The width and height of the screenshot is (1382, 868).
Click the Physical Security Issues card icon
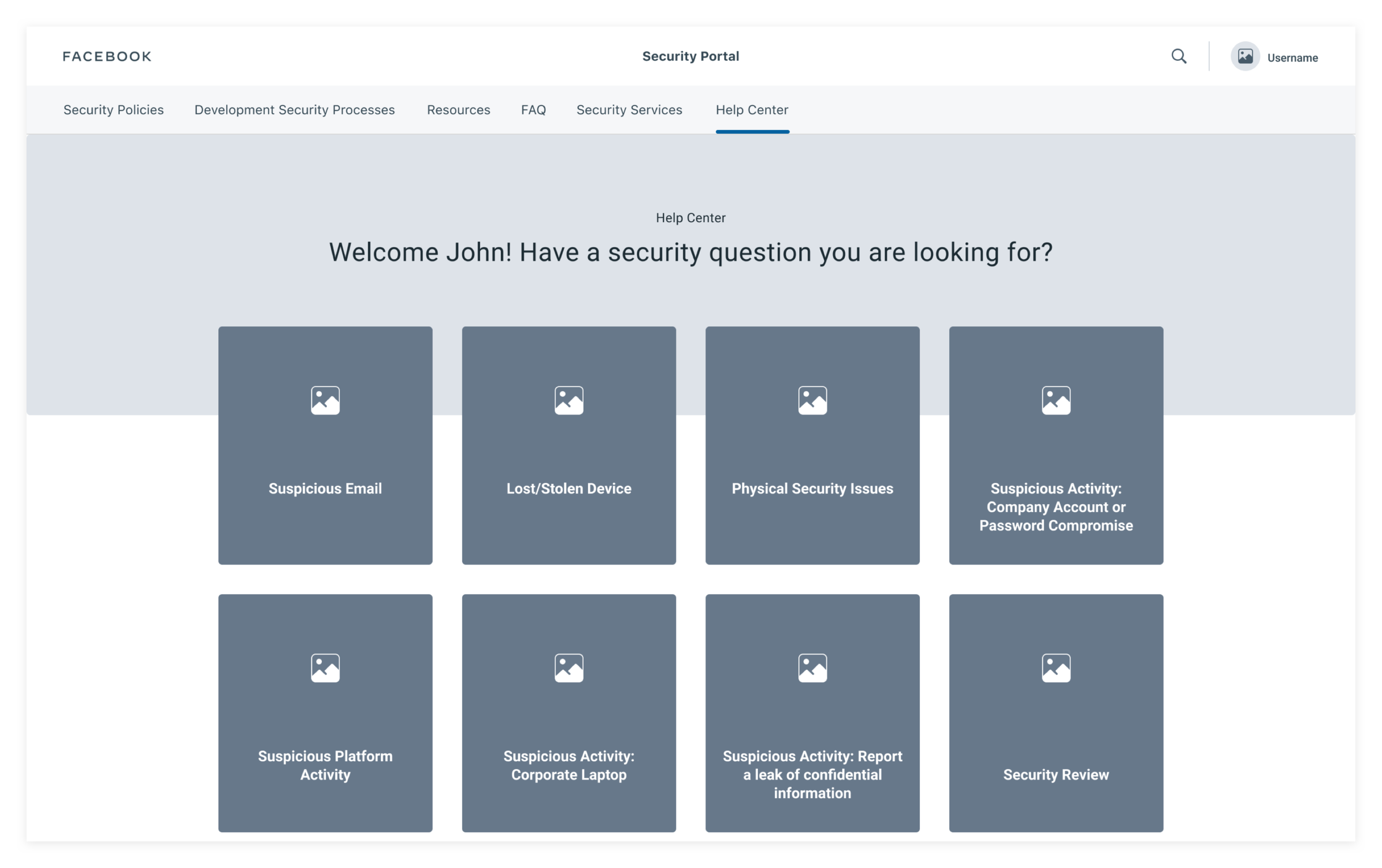pyautogui.click(x=812, y=400)
